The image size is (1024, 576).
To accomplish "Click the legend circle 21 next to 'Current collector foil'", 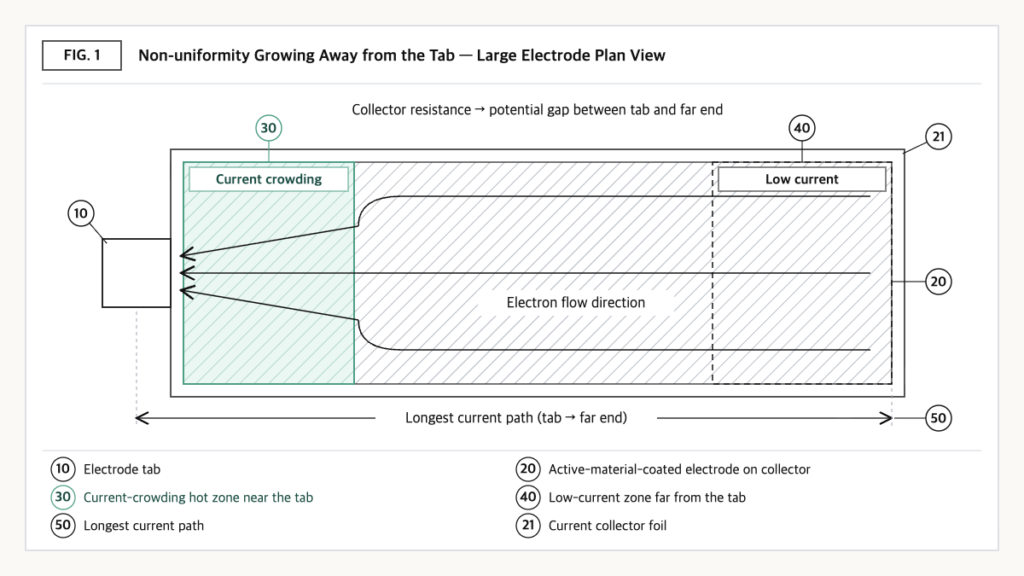I will [x=528, y=525].
